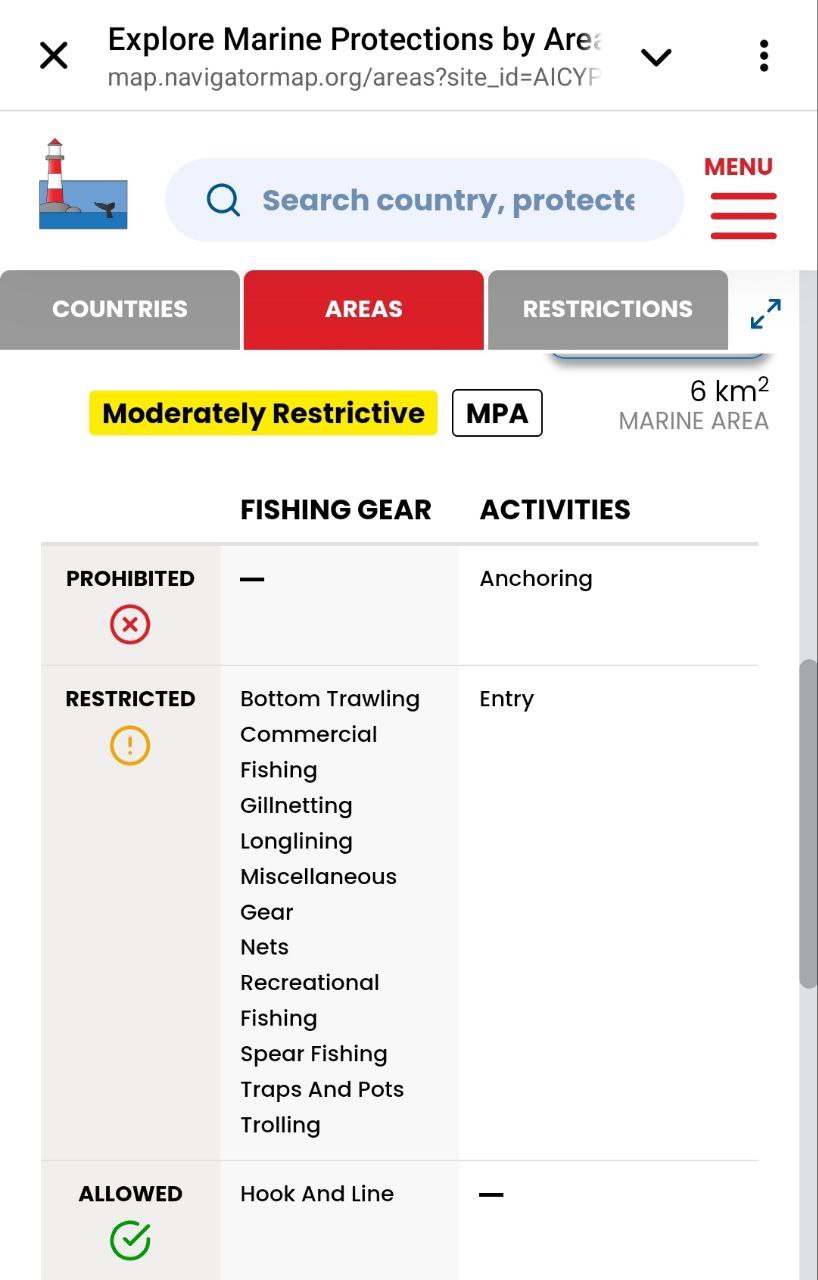Open the Restrictions tab

click(x=607, y=309)
